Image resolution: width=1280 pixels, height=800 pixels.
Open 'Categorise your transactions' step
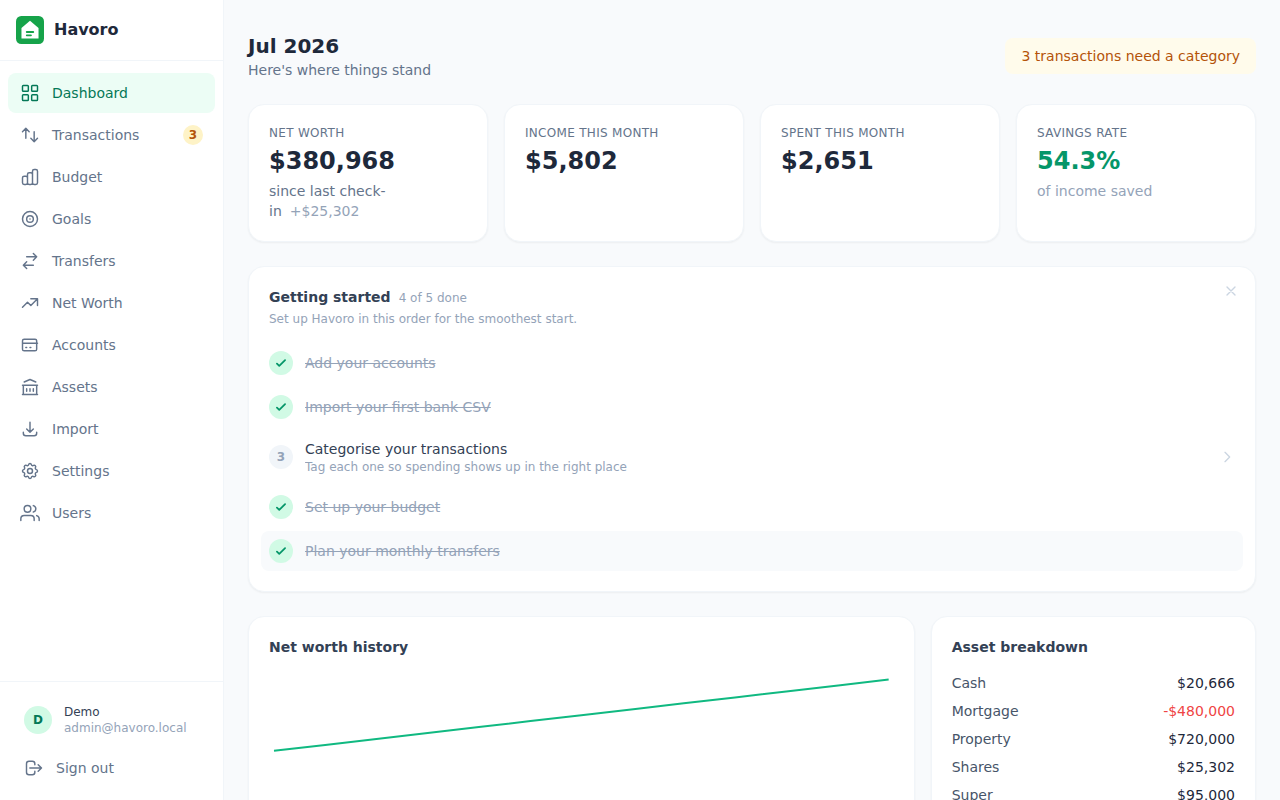[x=752, y=457]
